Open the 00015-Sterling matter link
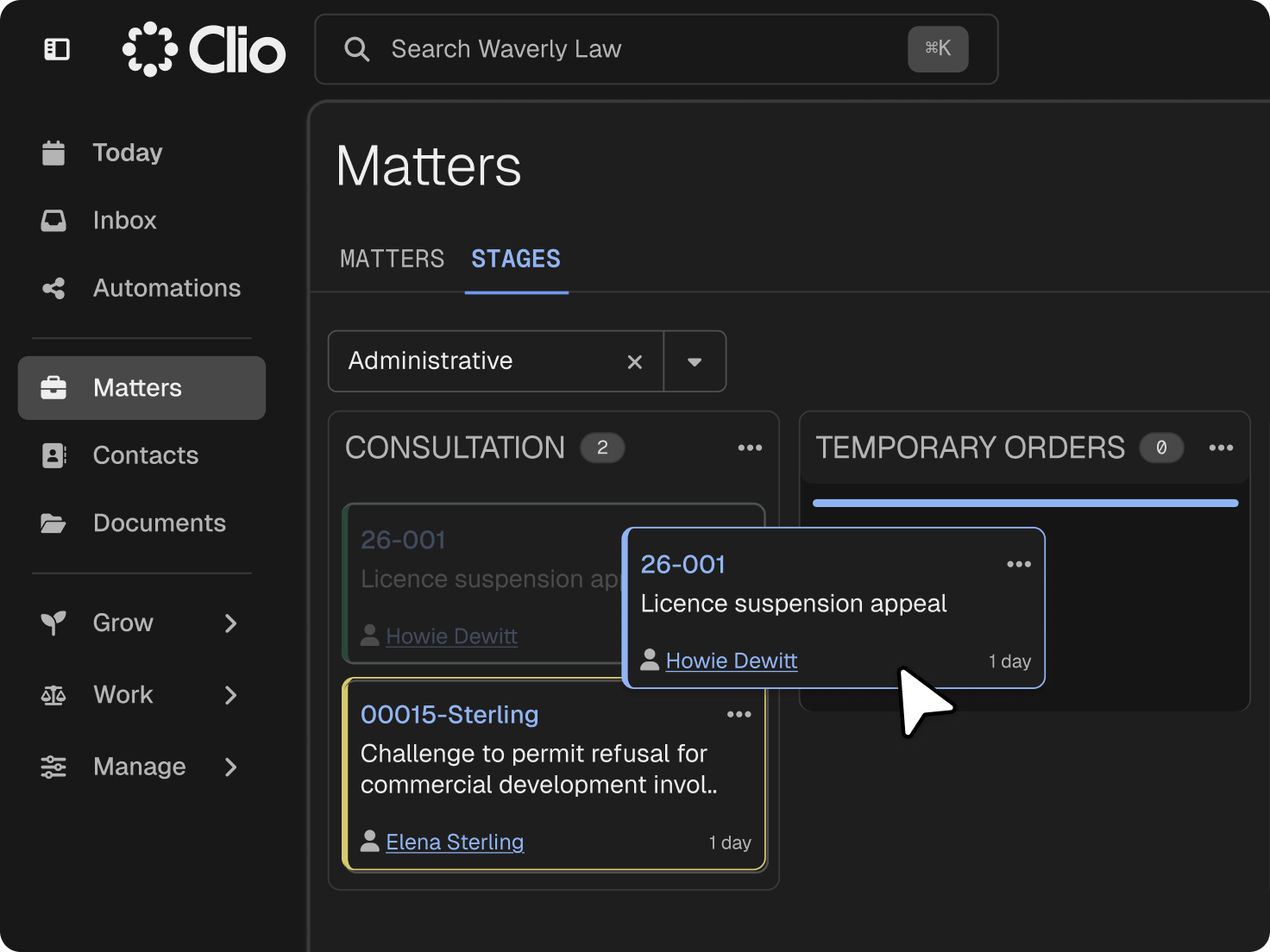1270x952 pixels. coord(450,714)
